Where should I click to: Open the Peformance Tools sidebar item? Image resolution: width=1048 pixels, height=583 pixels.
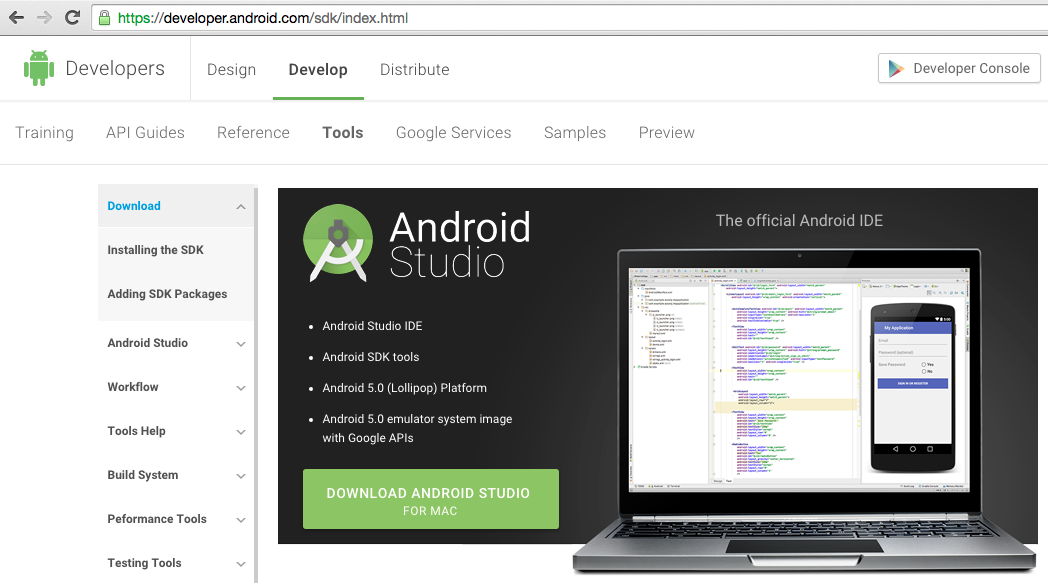pos(157,519)
